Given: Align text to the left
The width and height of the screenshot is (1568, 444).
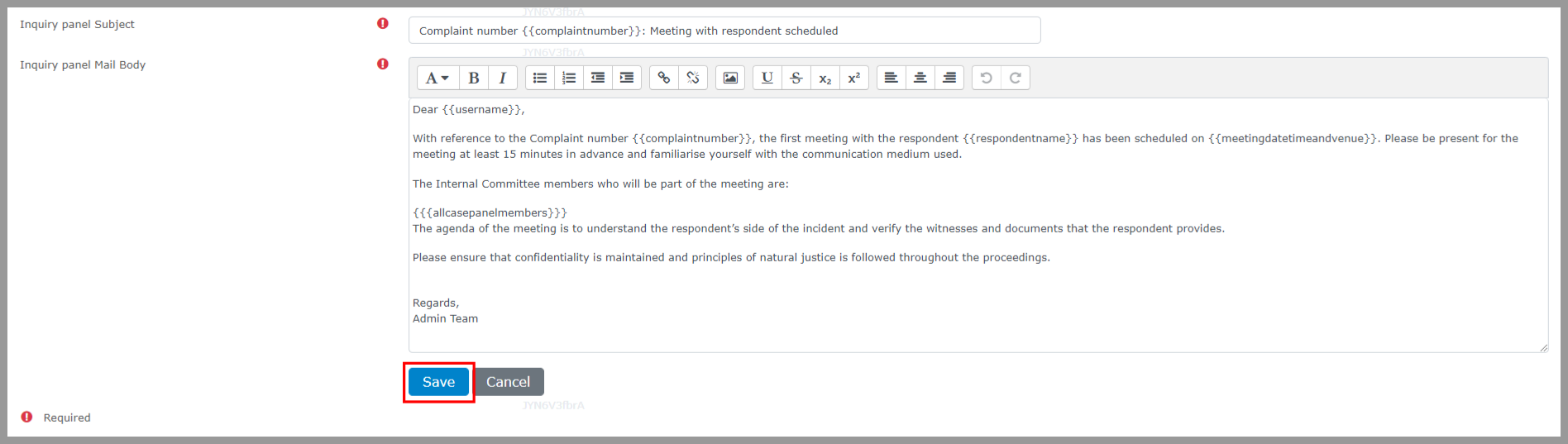Looking at the screenshot, I should coord(892,78).
